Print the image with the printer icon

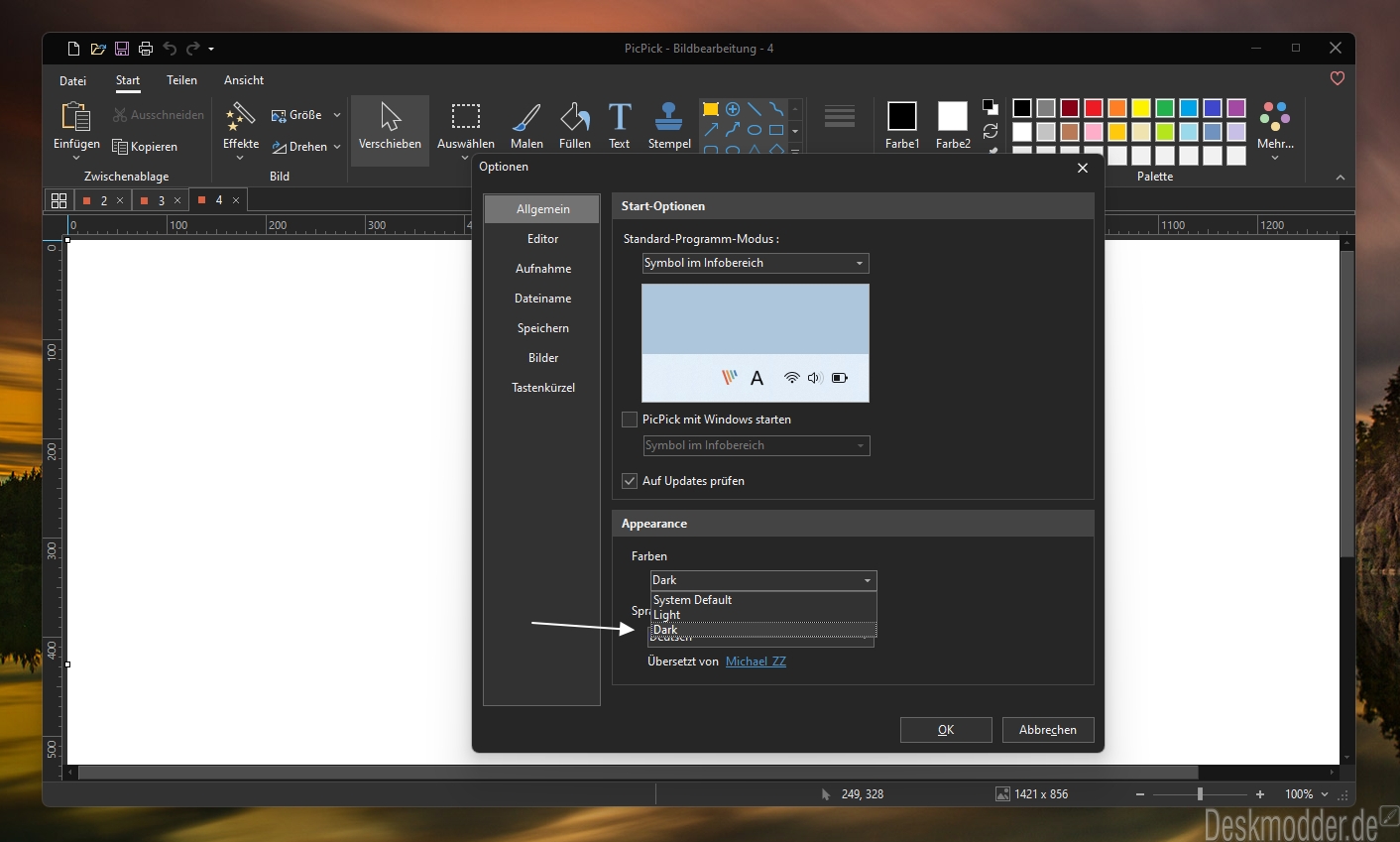pyautogui.click(x=146, y=49)
